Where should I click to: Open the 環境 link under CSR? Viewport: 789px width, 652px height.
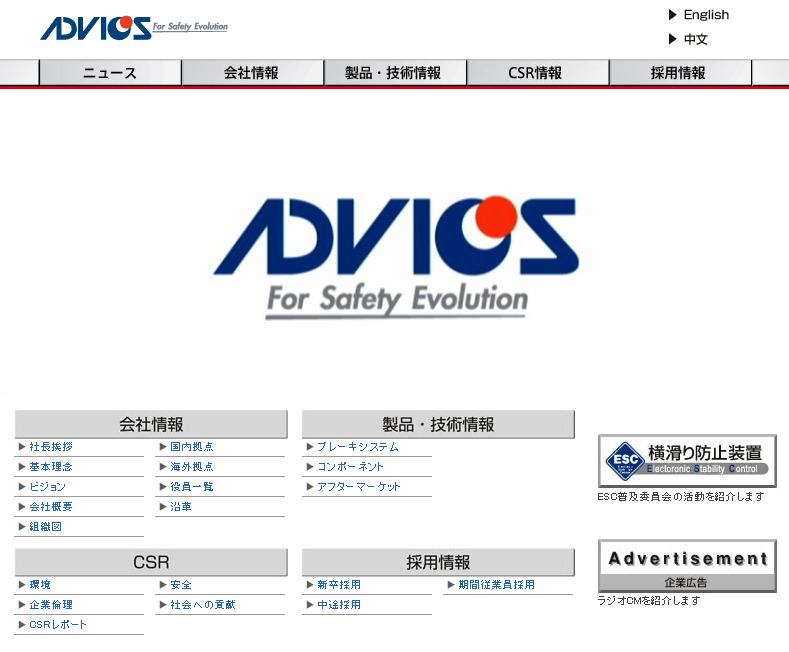[x=40, y=585]
